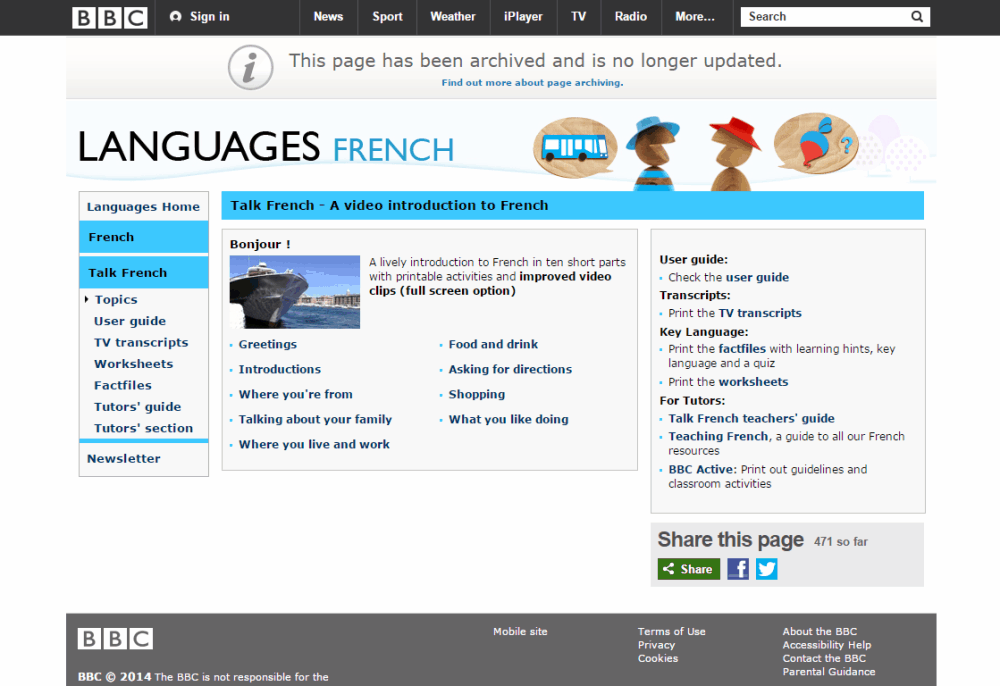Open the 'Teaching French' link
1000x686 pixels.
pos(718,436)
